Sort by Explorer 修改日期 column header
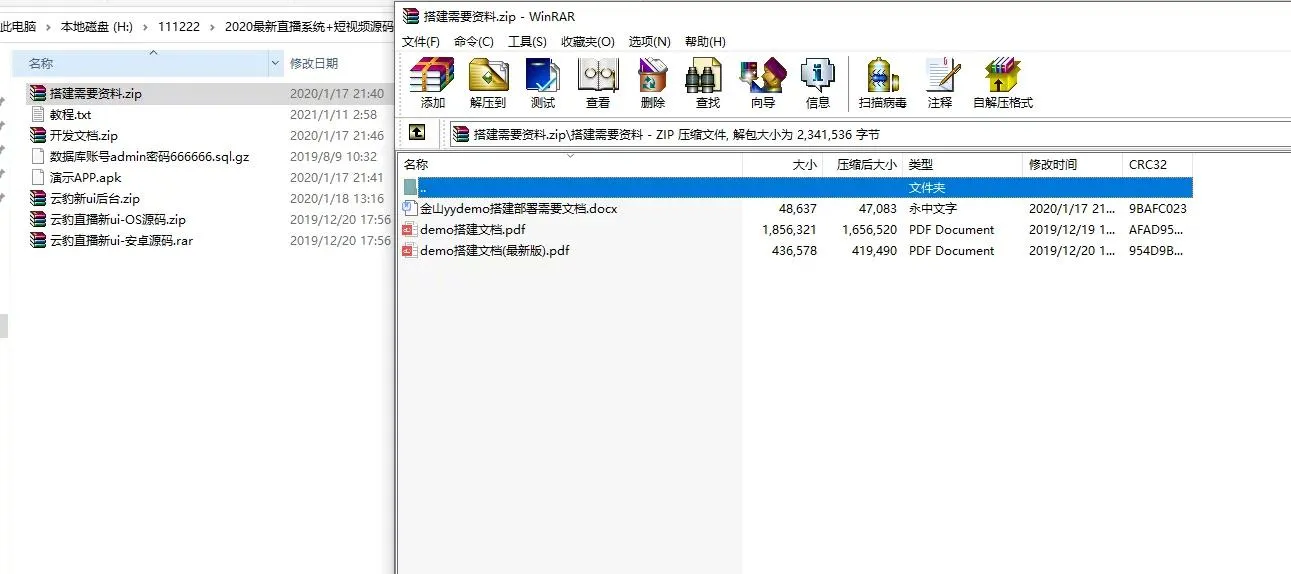The height and width of the screenshot is (574, 1291). coord(314,63)
